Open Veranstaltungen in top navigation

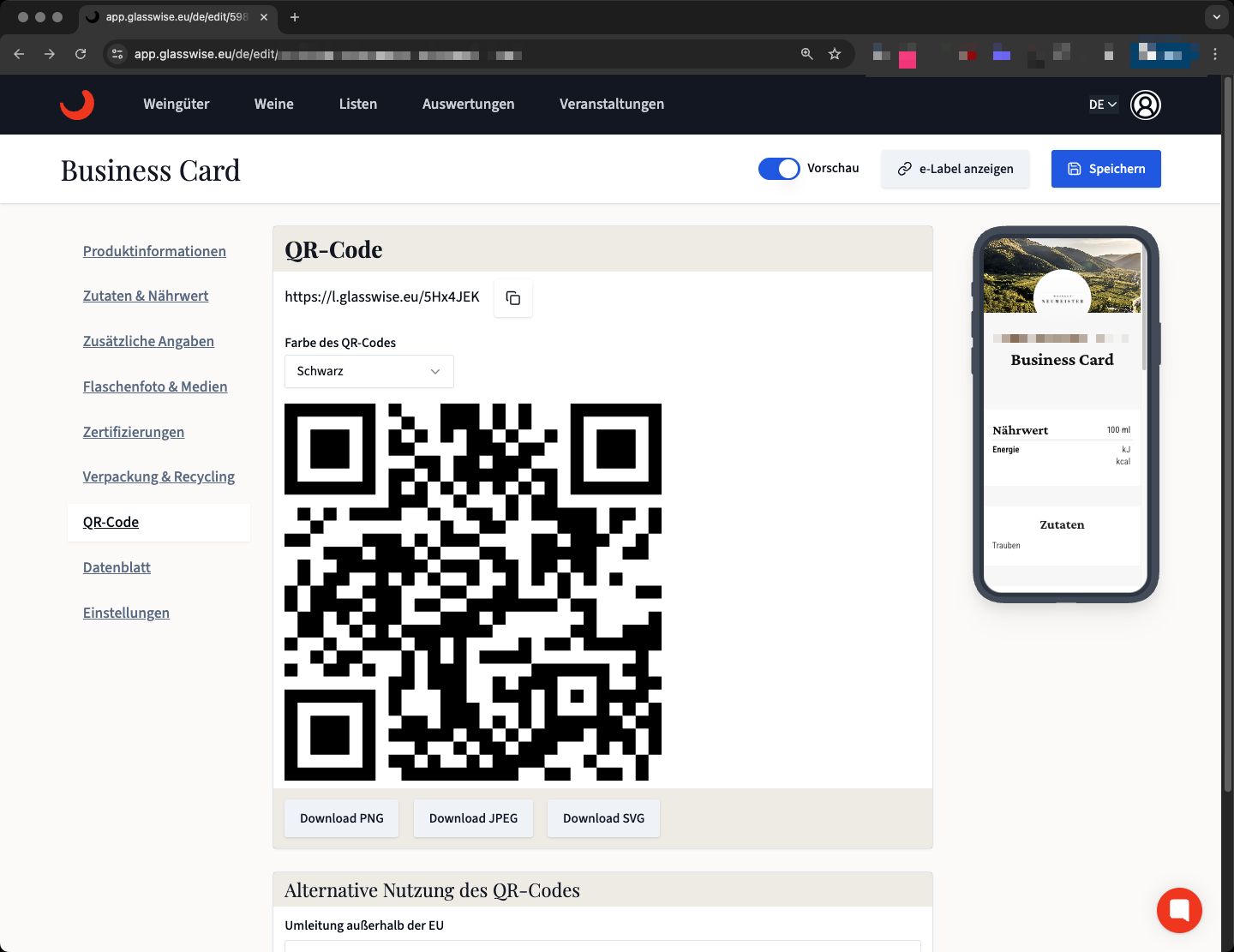[612, 104]
